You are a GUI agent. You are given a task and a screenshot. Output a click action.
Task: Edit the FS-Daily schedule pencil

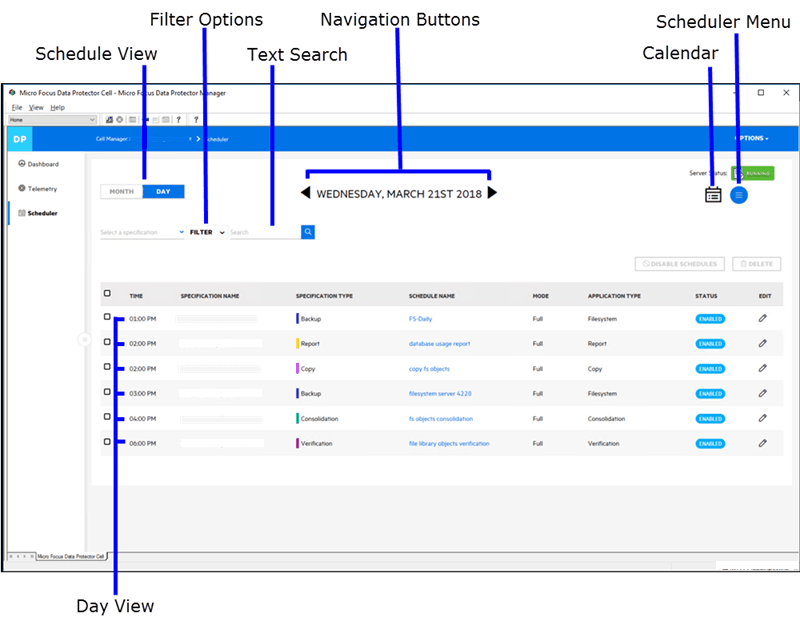762,318
